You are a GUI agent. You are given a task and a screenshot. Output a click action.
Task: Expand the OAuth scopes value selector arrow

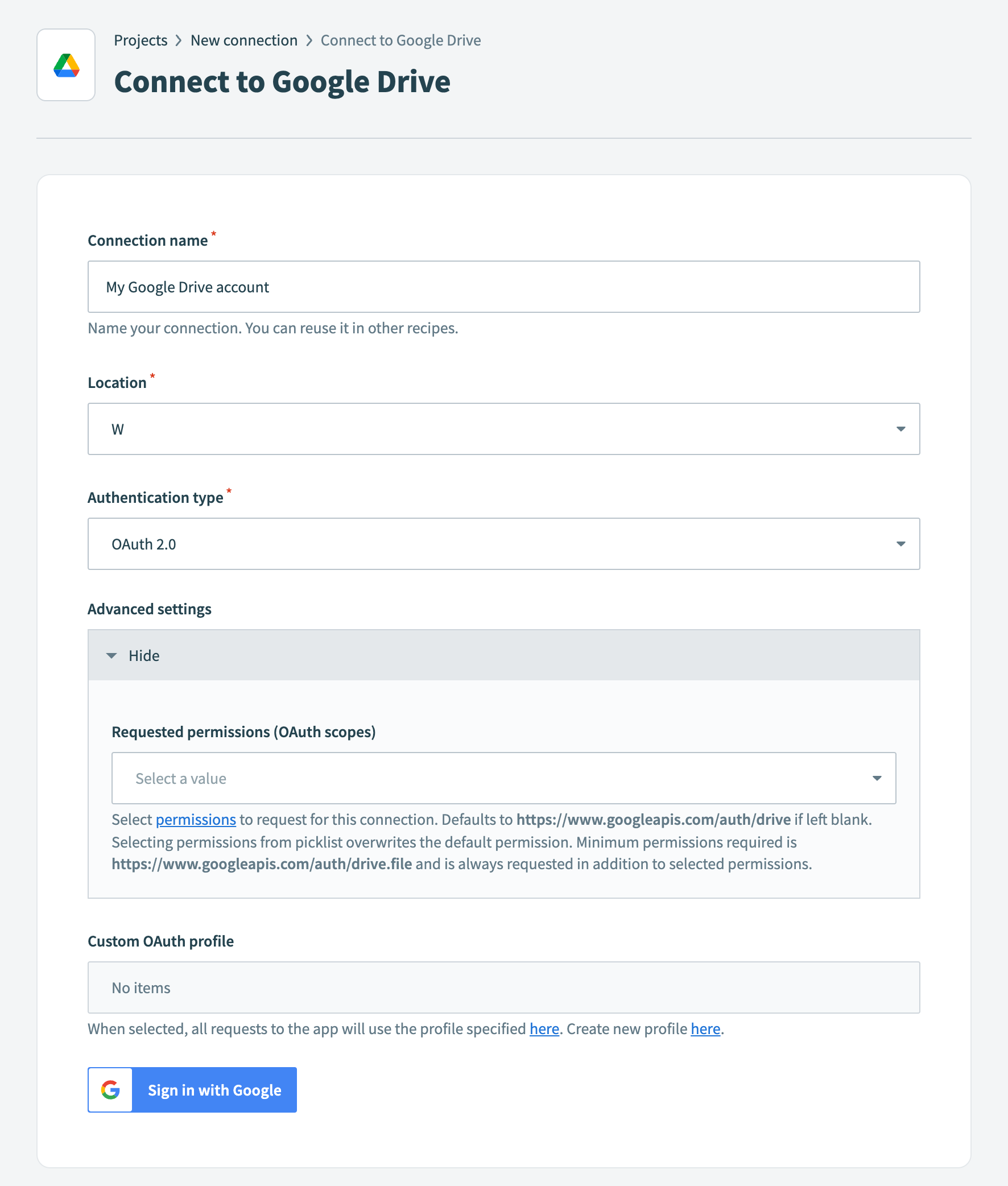tap(876, 778)
